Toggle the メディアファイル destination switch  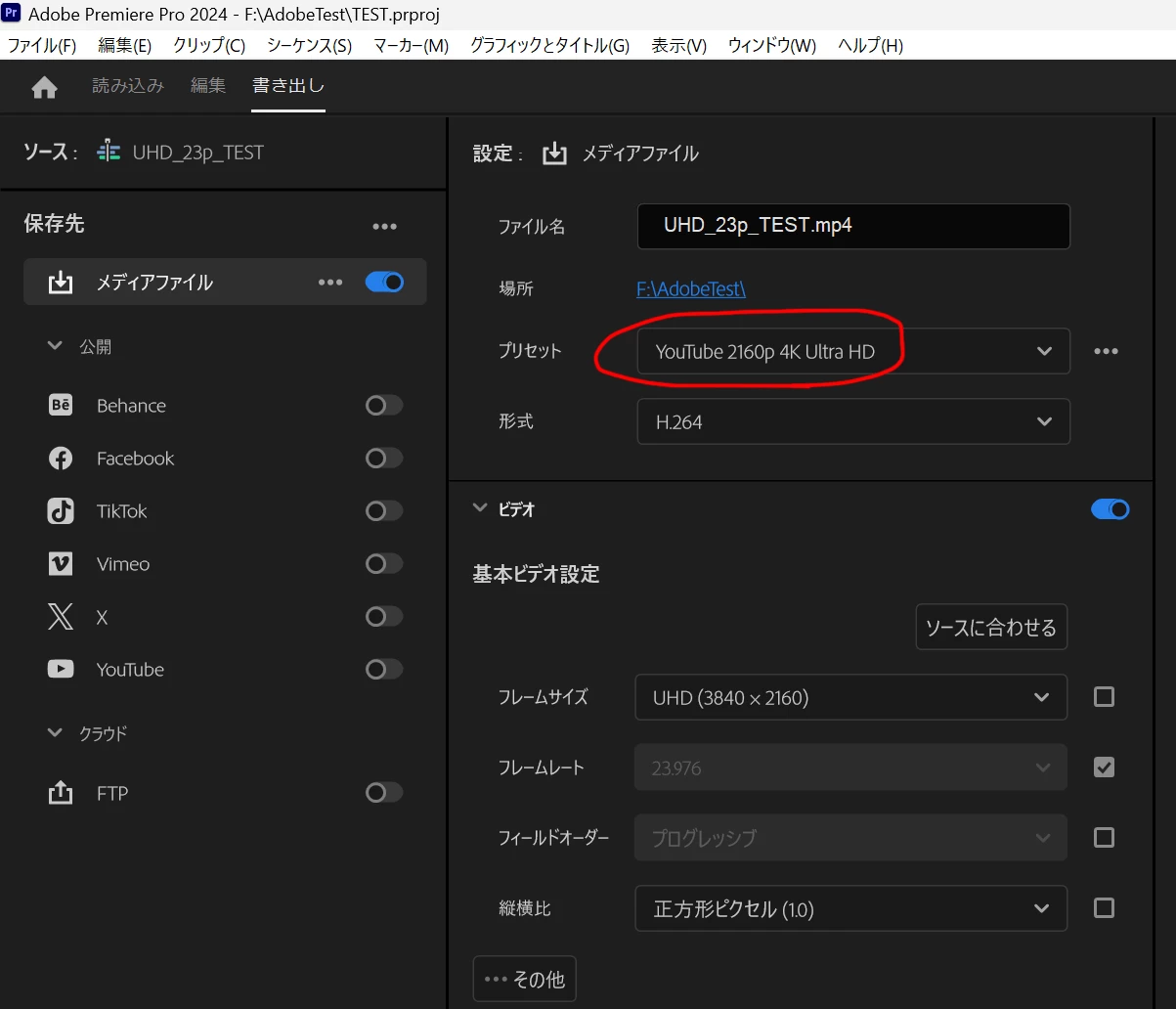[384, 282]
